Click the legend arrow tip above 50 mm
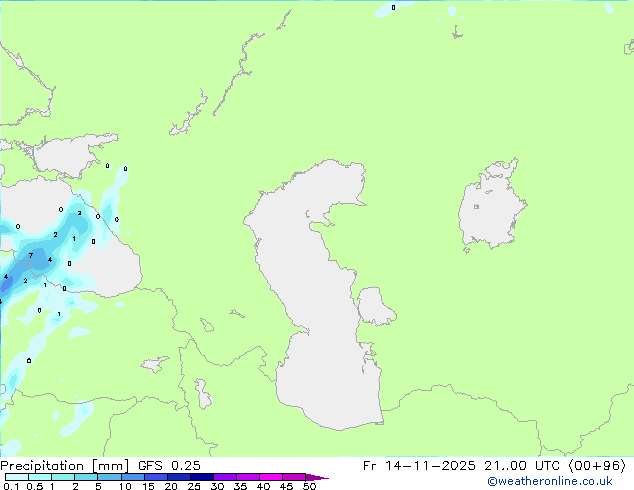Image resolution: width=634 pixels, height=490 pixels. tap(317, 477)
